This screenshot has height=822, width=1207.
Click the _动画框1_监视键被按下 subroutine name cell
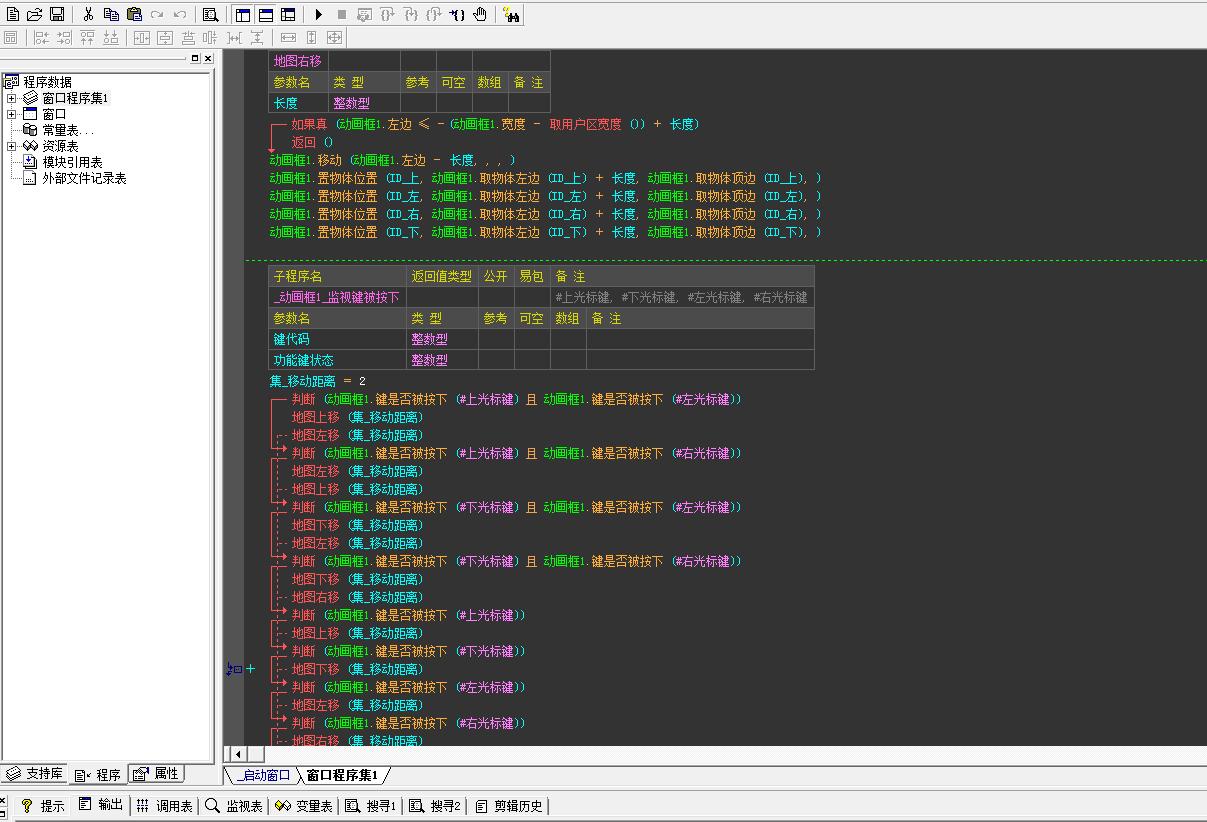point(337,297)
